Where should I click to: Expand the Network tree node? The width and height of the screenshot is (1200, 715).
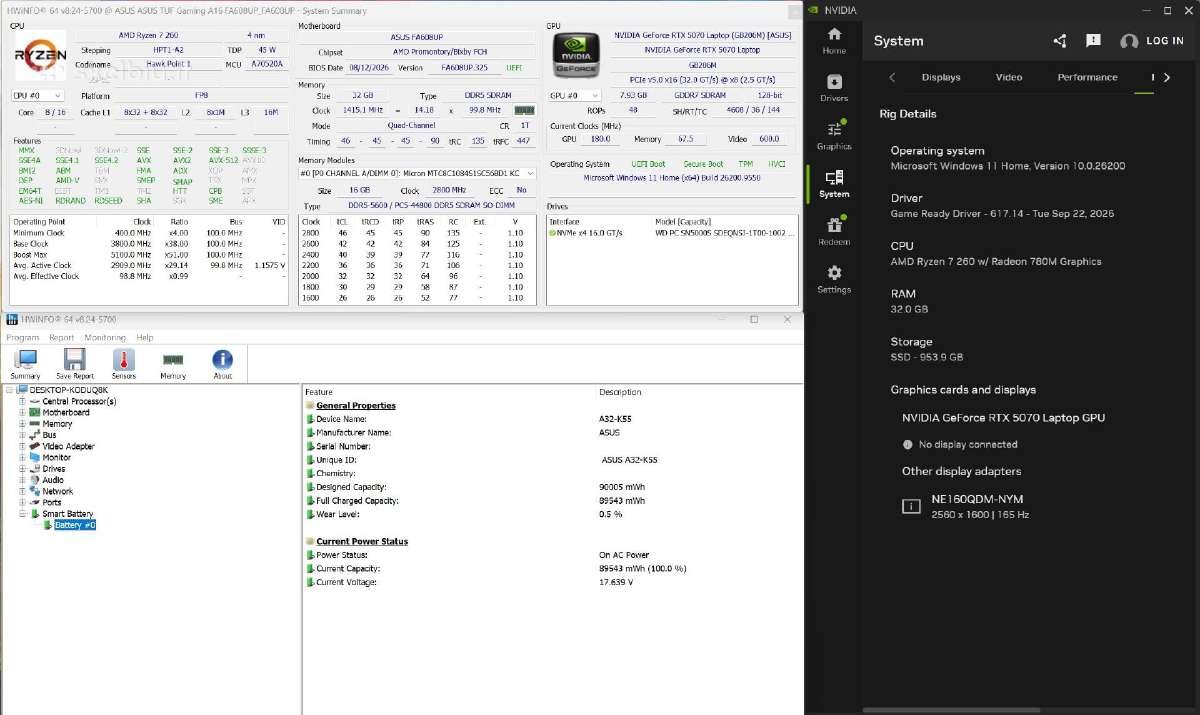pyautogui.click(x=22, y=491)
